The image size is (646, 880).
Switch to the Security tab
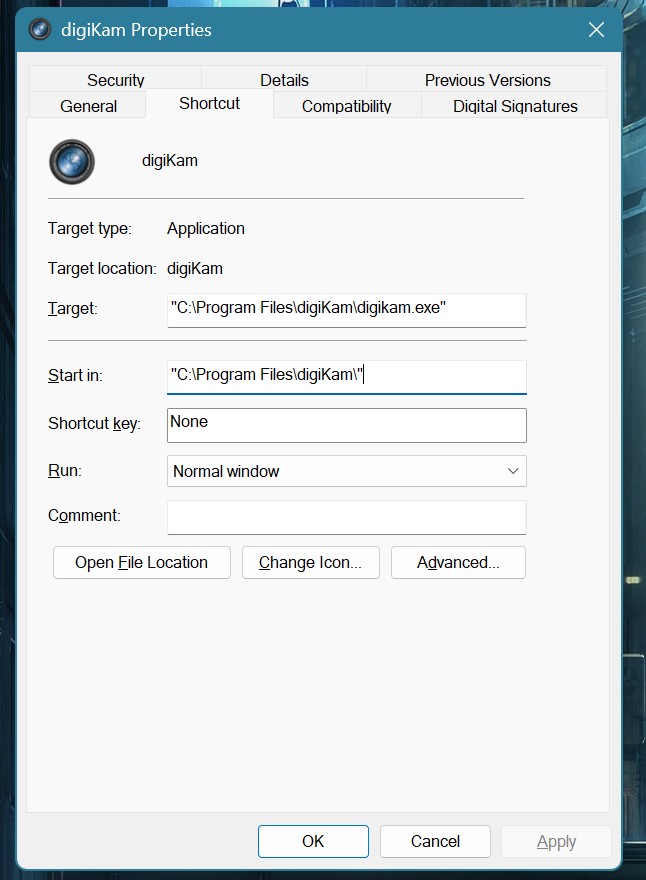115,80
